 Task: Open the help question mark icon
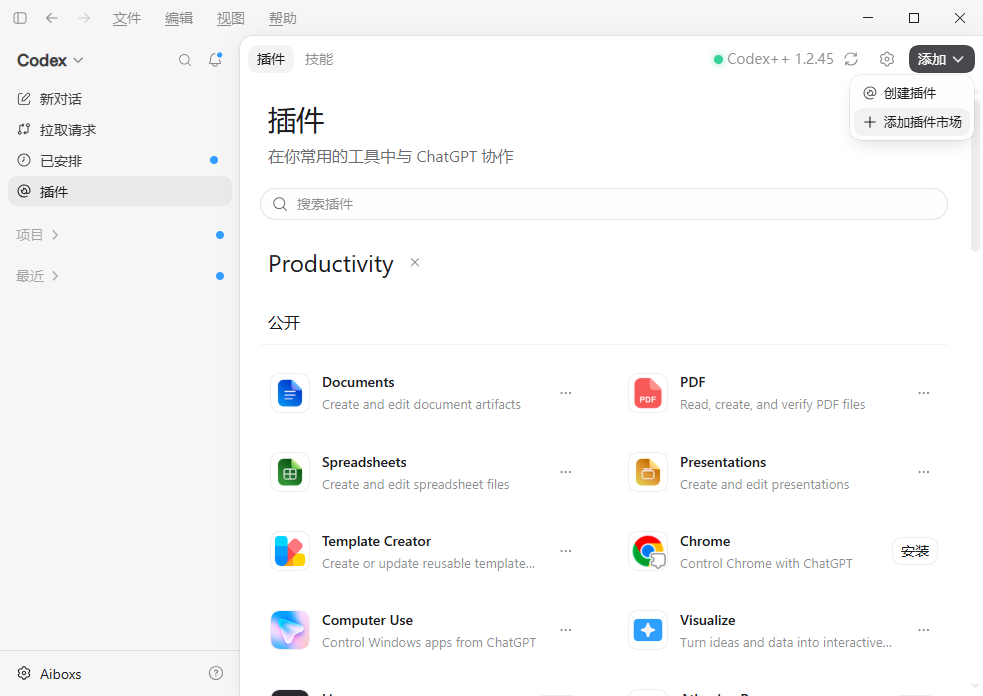click(216, 673)
